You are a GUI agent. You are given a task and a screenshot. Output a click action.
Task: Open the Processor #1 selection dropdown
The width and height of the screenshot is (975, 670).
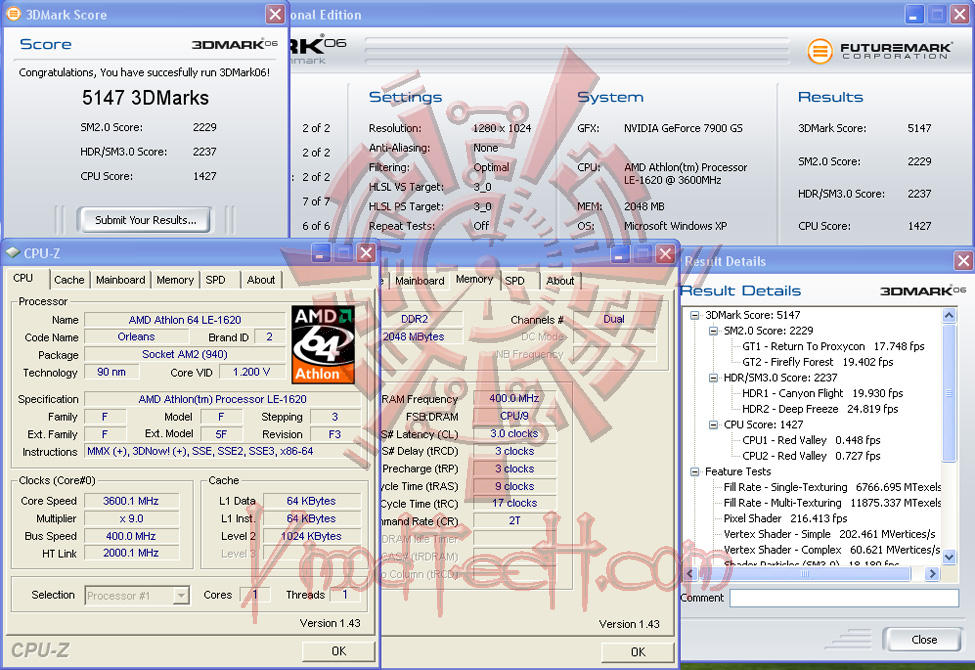click(180, 595)
